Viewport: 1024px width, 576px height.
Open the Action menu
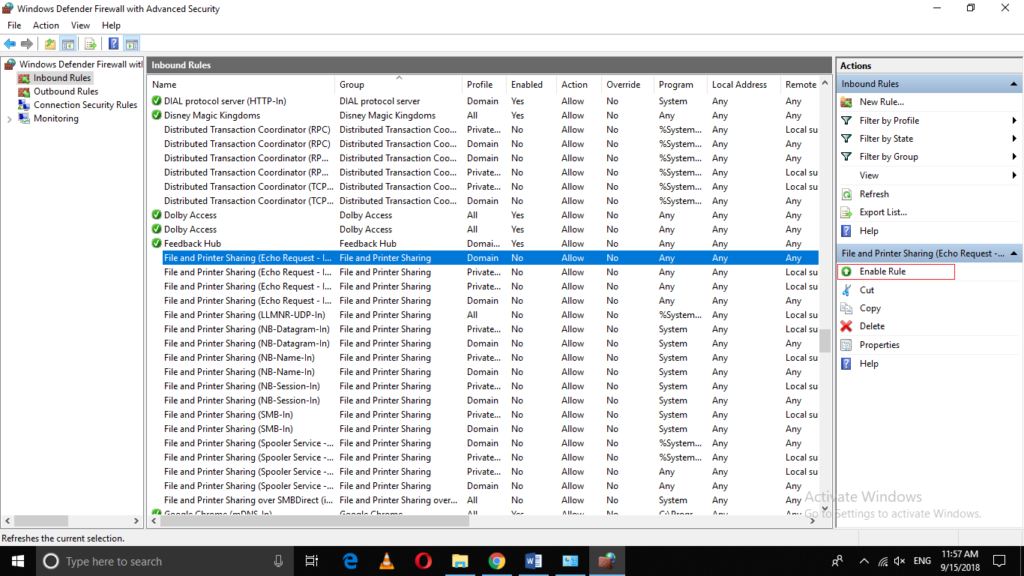(x=46, y=25)
